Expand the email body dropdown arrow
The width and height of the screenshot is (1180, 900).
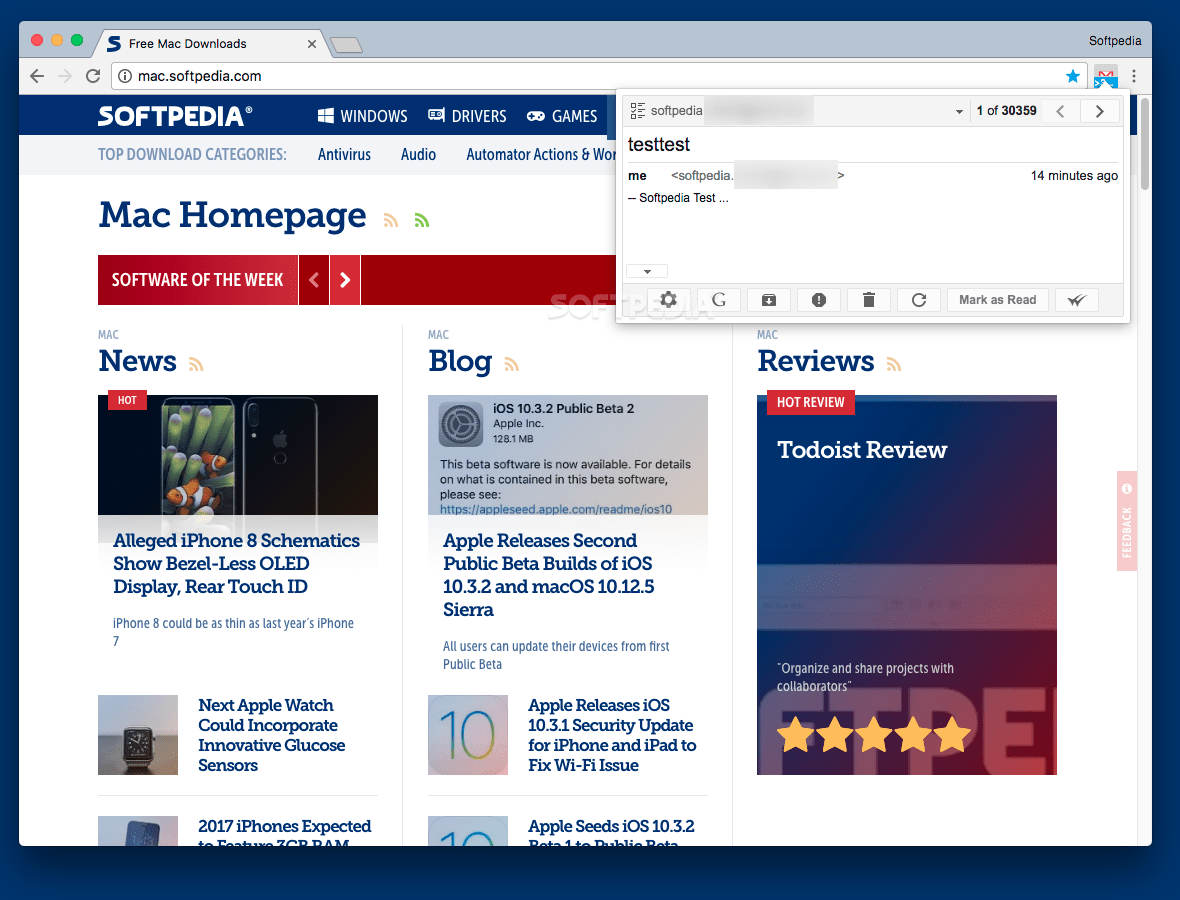pyautogui.click(x=647, y=272)
